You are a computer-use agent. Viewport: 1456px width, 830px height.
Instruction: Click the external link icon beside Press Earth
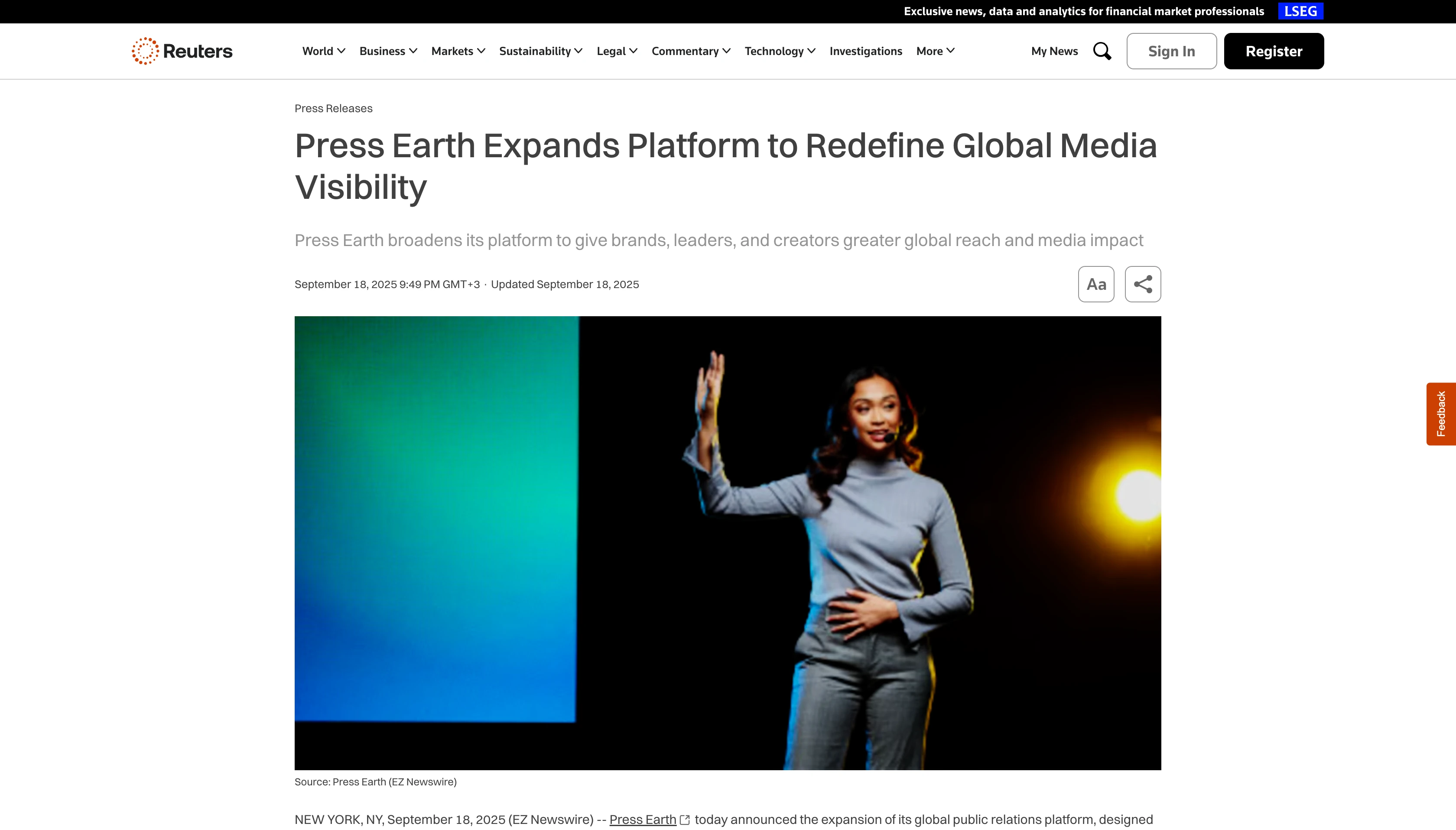click(685, 820)
